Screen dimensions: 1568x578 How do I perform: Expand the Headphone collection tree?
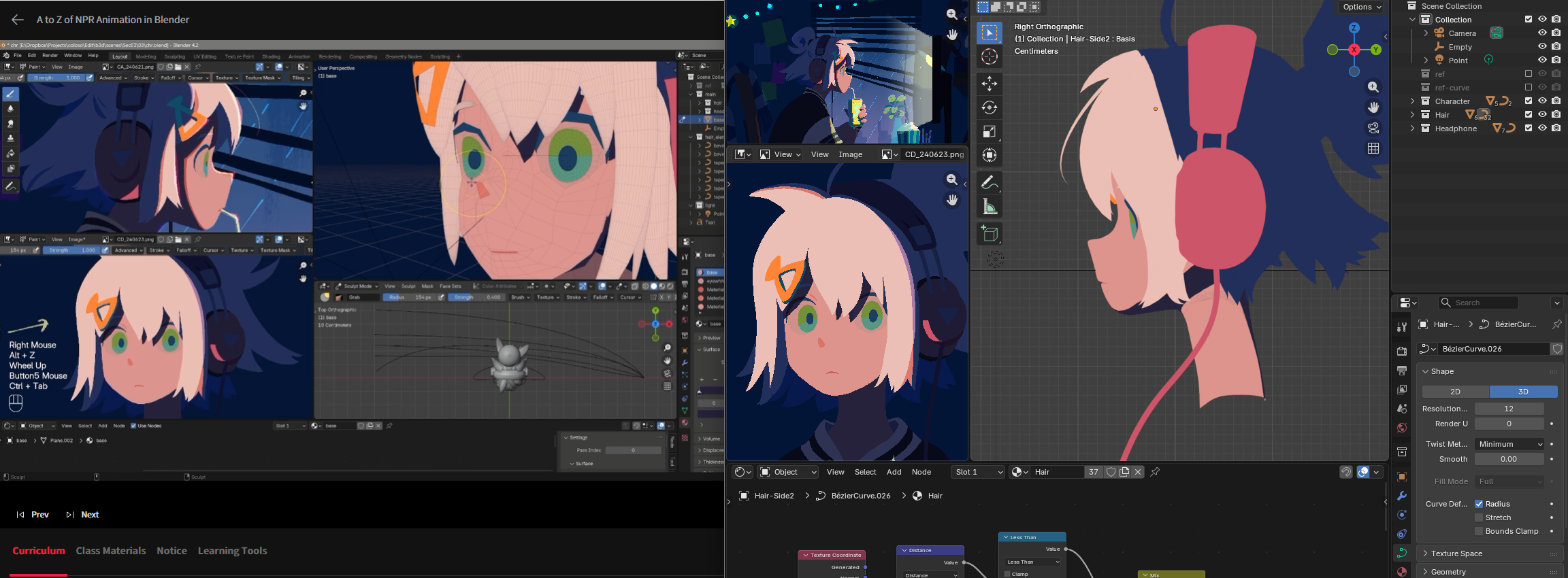point(1412,128)
